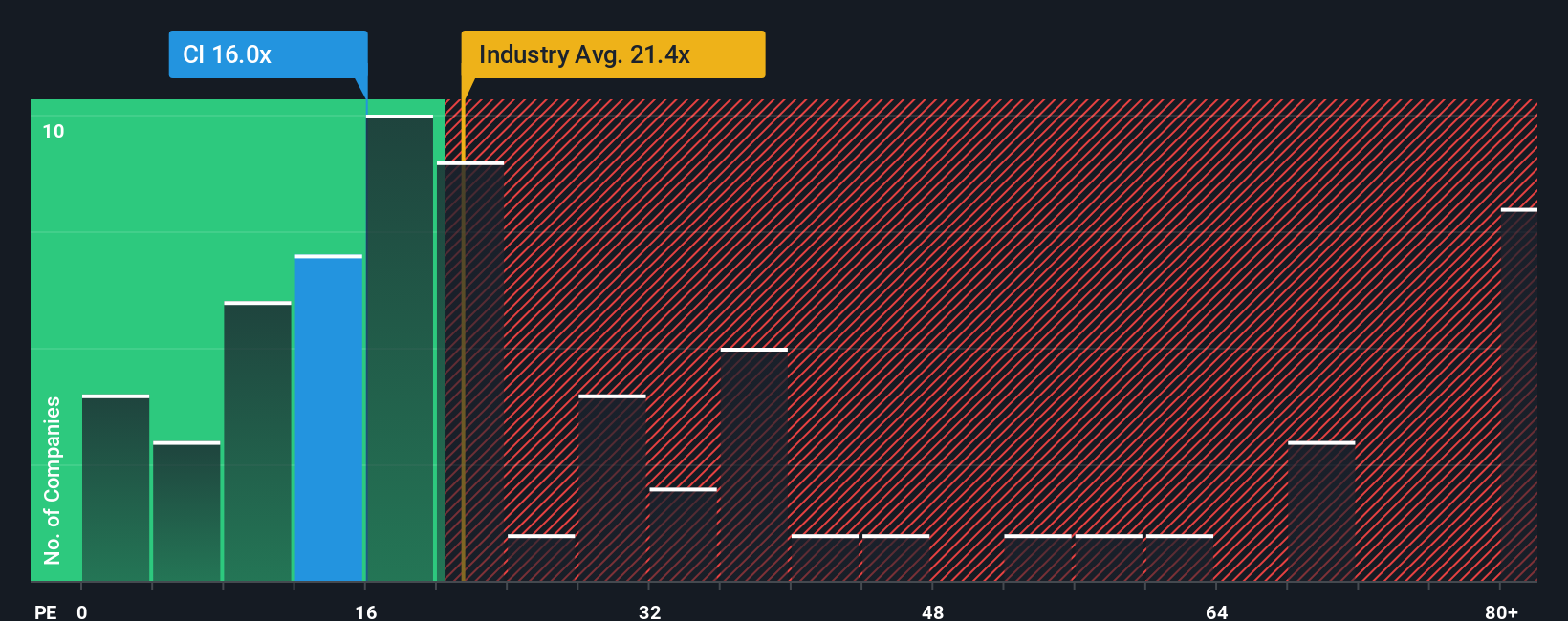The height and width of the screenshot is (621, 1568).
Task: Select the blue highlighted CI histogram bar
Action: tap(329, 418)
